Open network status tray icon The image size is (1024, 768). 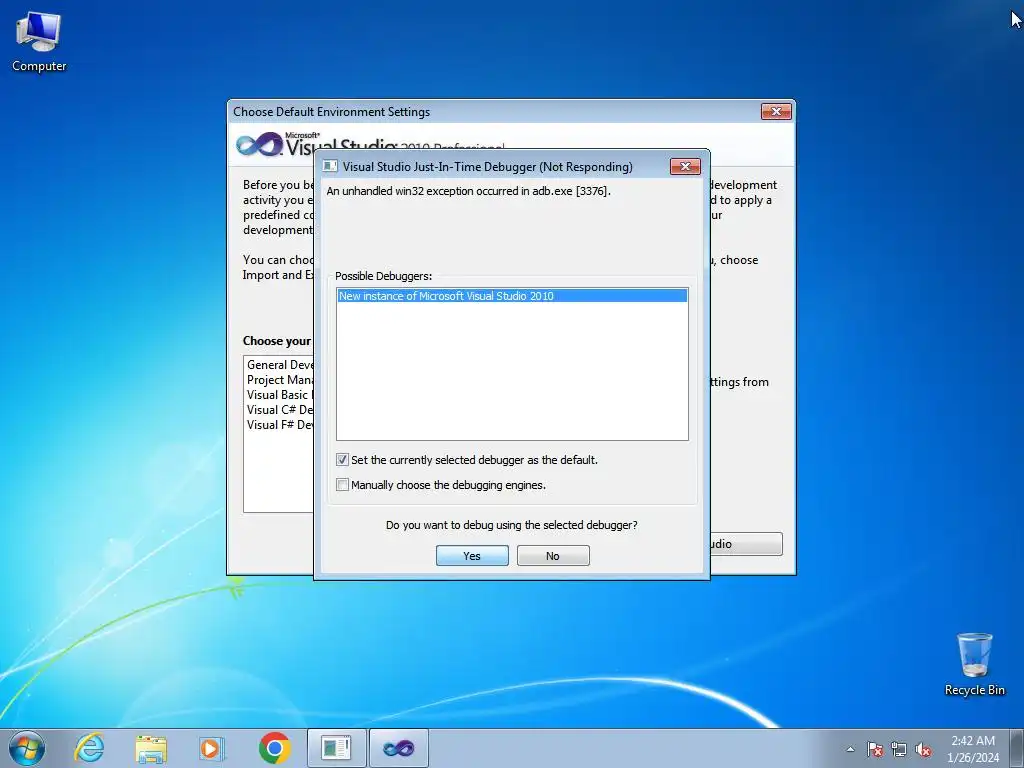[x=899, y=749]
